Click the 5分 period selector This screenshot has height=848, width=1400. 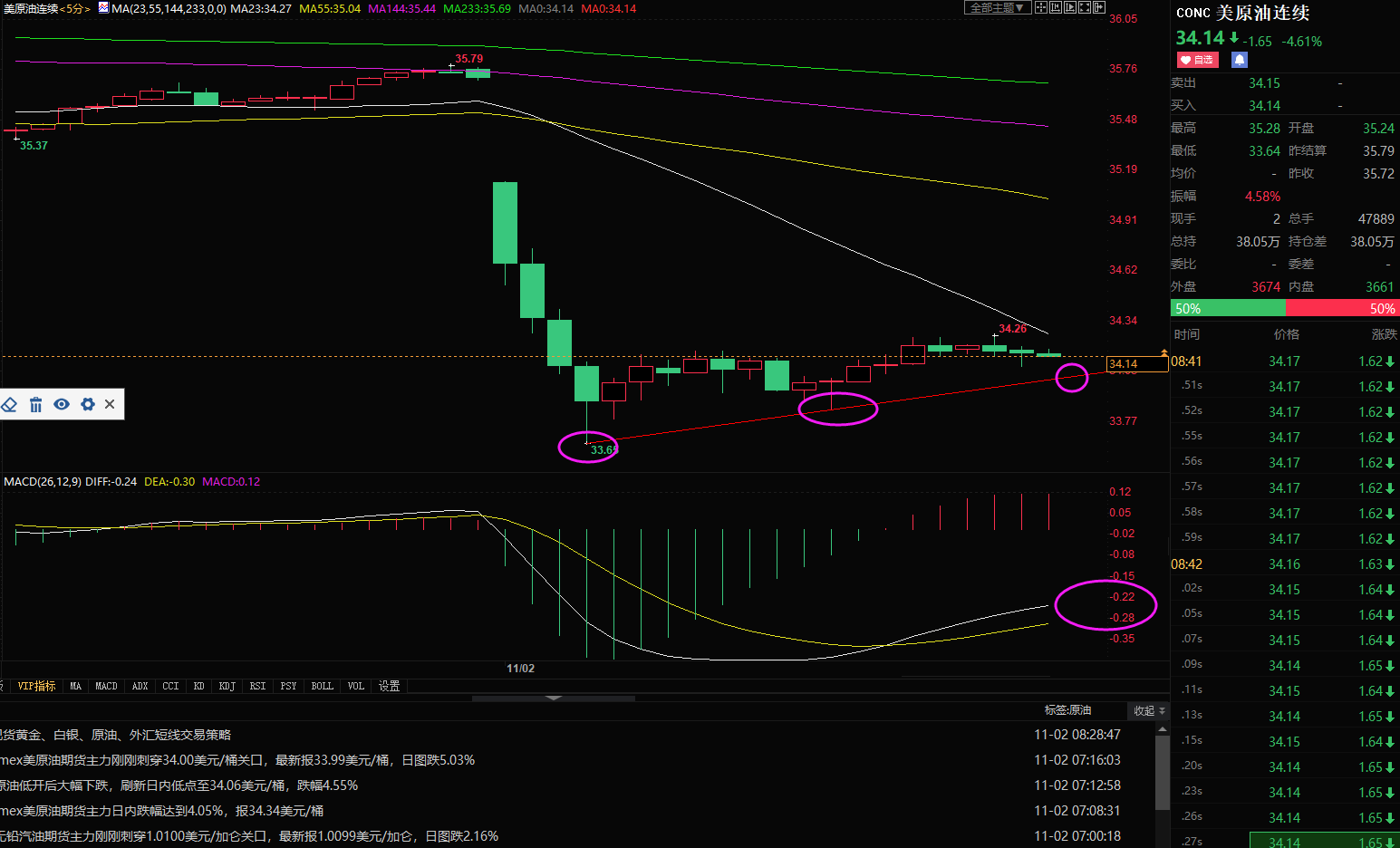[x=75, y=8]
